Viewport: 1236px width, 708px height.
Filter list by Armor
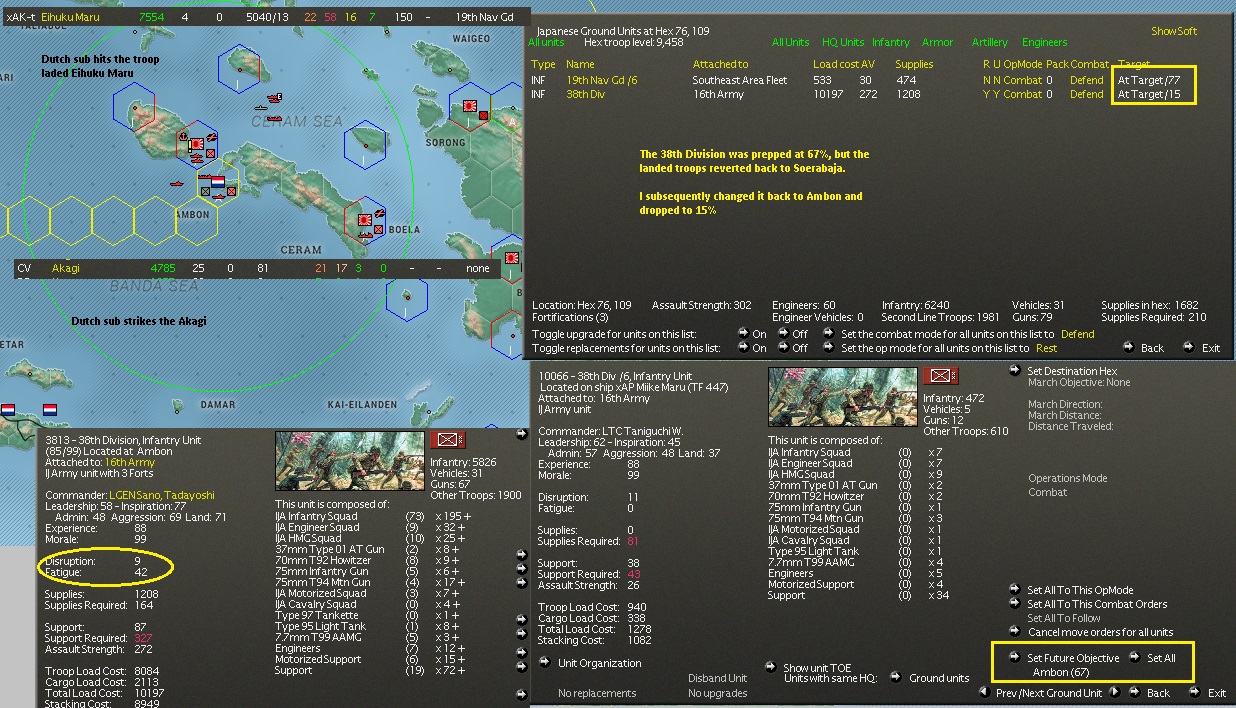coord(937,42)
